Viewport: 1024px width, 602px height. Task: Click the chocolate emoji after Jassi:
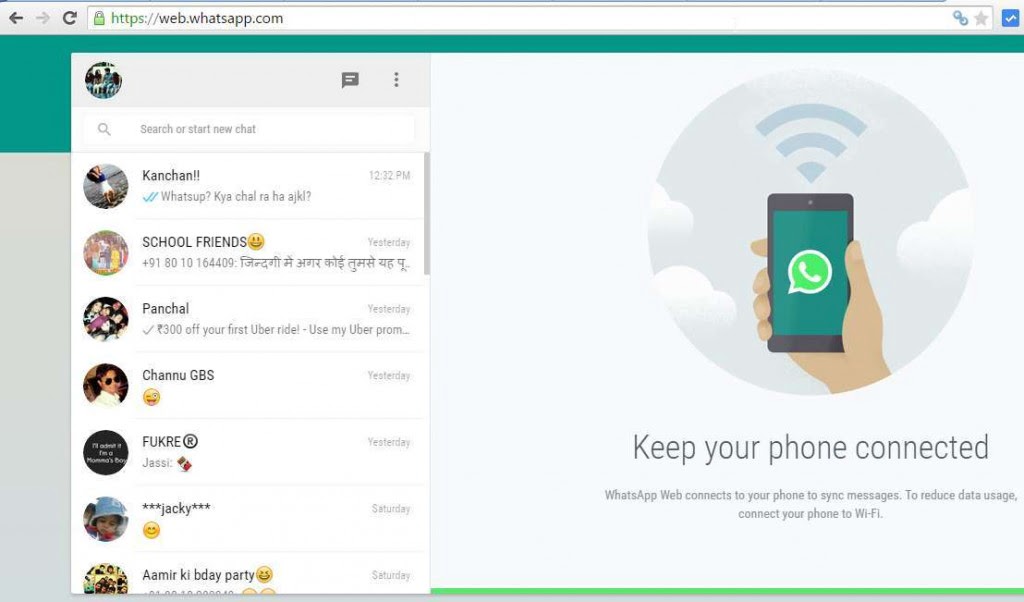pyautogui.click(x=185, y=464)
